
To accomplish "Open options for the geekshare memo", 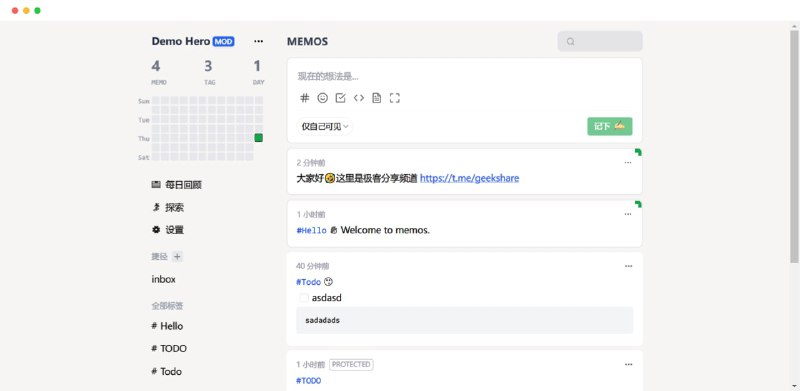I will click(x=628, y=163).
